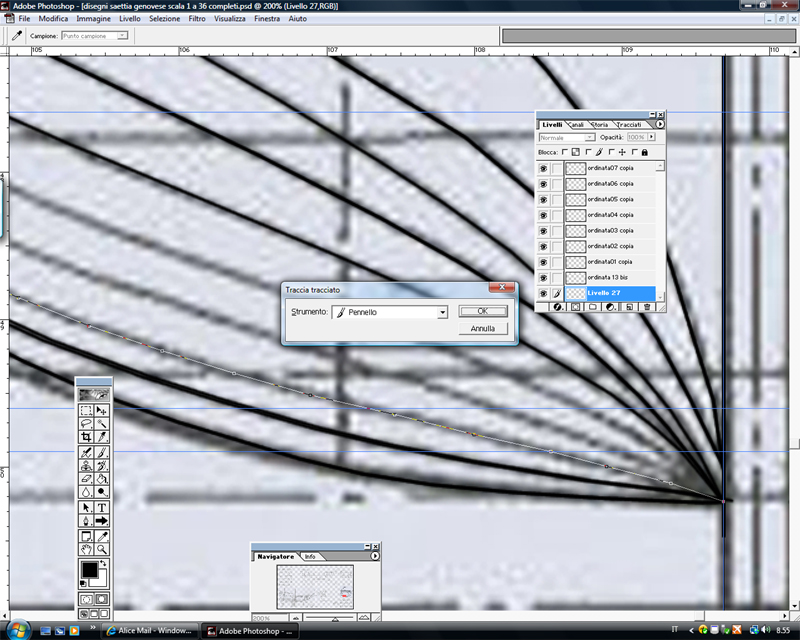Select the Magic Wand tool

pos(102,424)
